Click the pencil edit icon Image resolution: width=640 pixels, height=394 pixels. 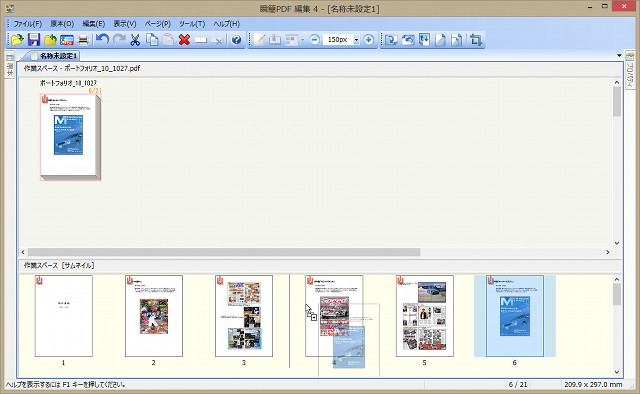point(259,40)
